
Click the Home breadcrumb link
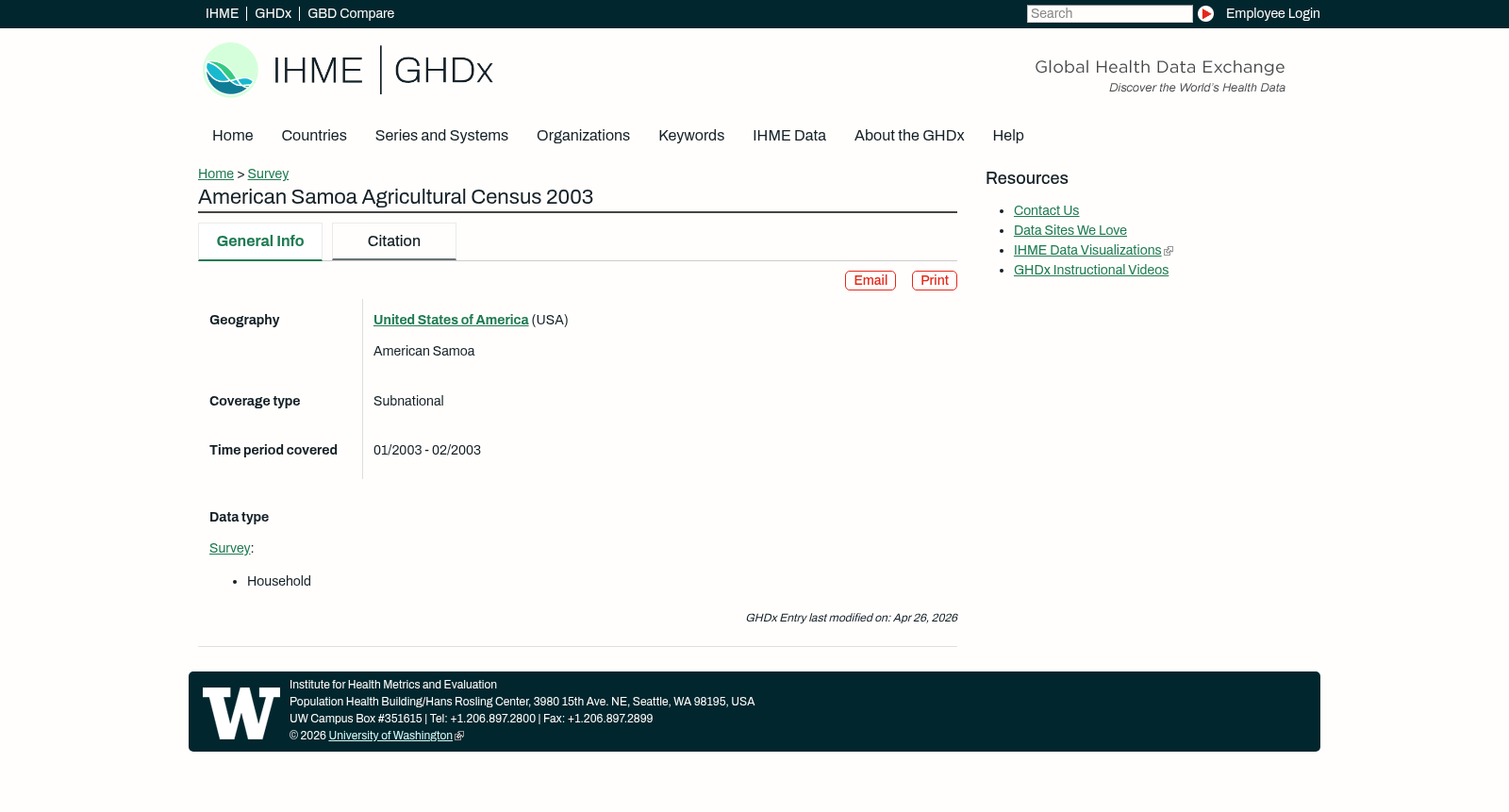tap(216, 174)
